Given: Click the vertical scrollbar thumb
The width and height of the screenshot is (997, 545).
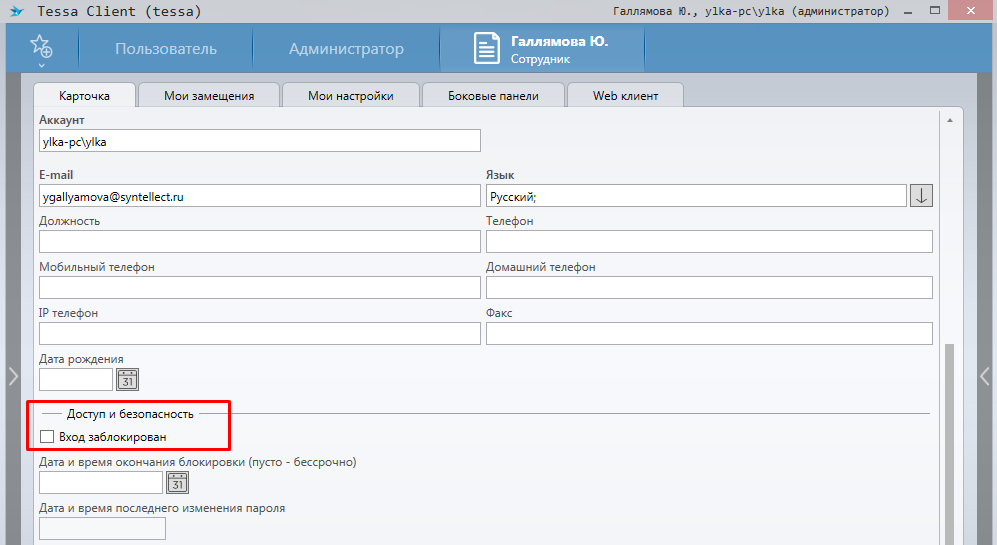Looking at the screenshot, I should 949,440.
